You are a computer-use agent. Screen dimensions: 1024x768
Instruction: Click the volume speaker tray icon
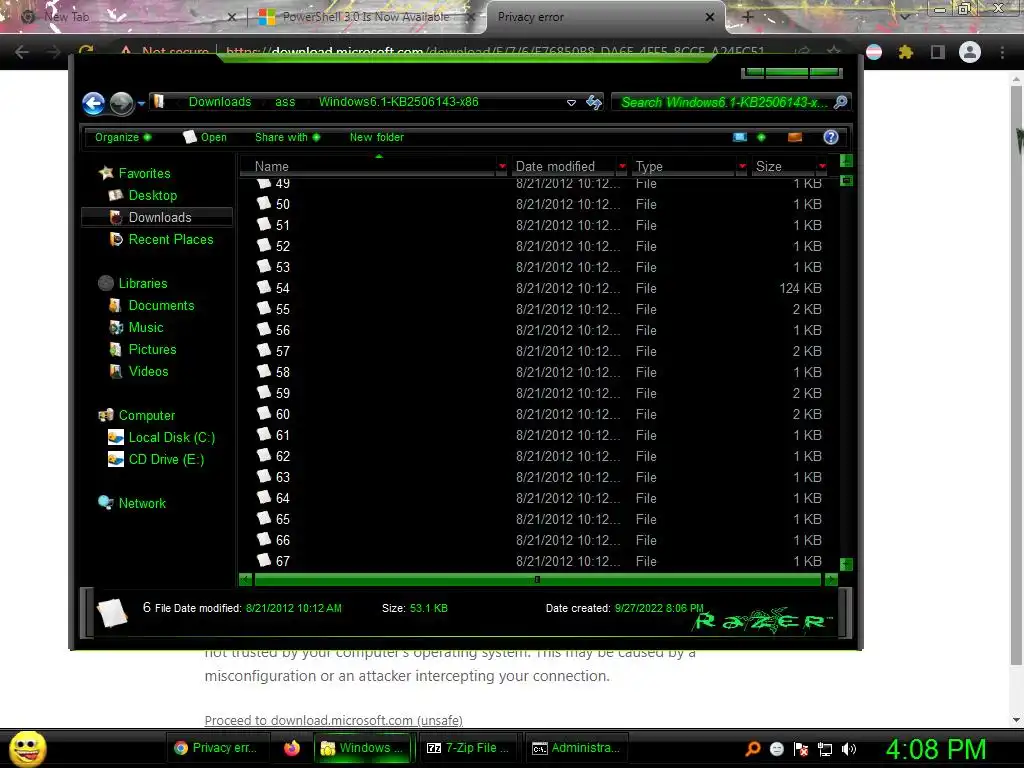tap(849, 749)
